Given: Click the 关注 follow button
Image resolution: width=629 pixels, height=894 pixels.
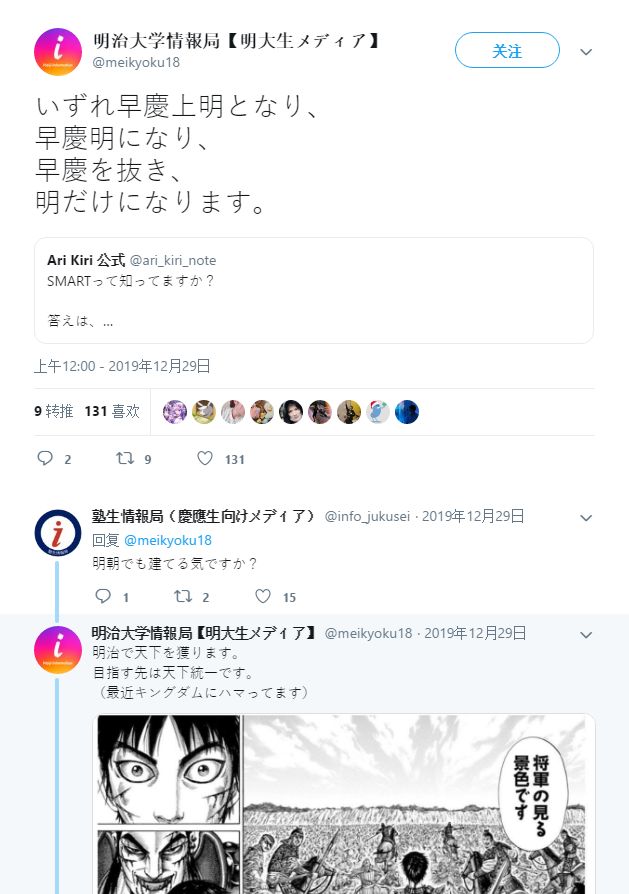Looking at the screenshot, I should [x=507, y=50].
